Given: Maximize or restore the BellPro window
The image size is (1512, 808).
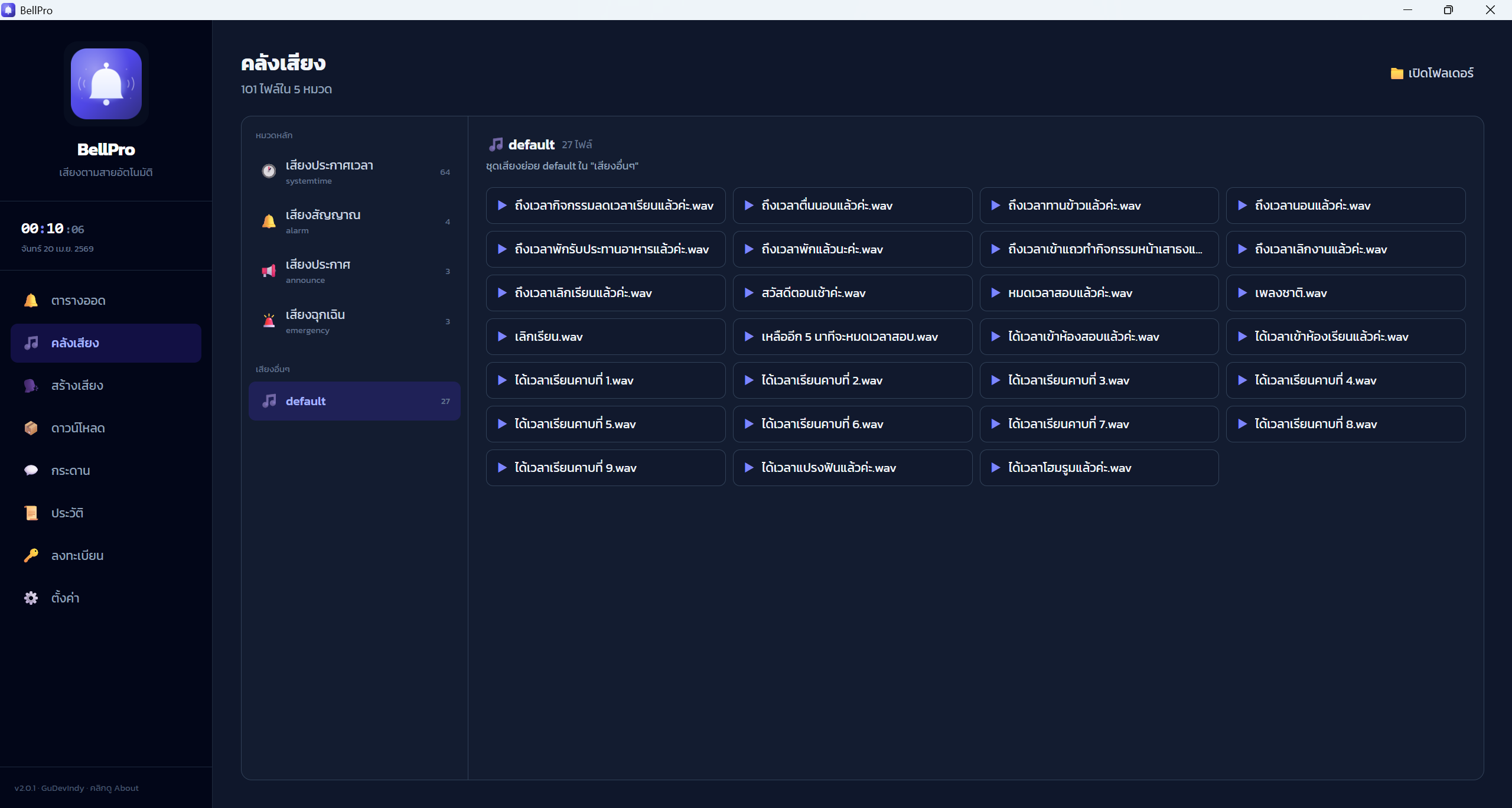Looking at the screenshot, I should (1448, 10).
